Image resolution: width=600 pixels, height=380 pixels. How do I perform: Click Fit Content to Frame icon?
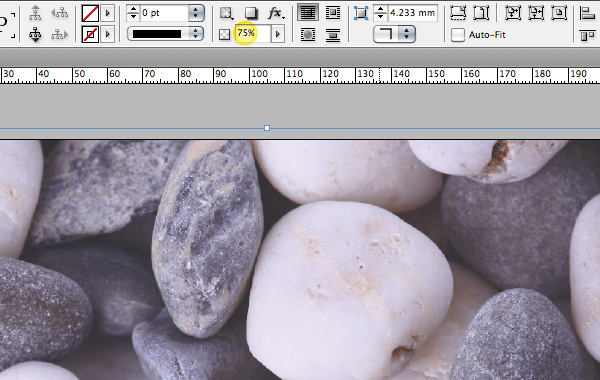[513, 13]
